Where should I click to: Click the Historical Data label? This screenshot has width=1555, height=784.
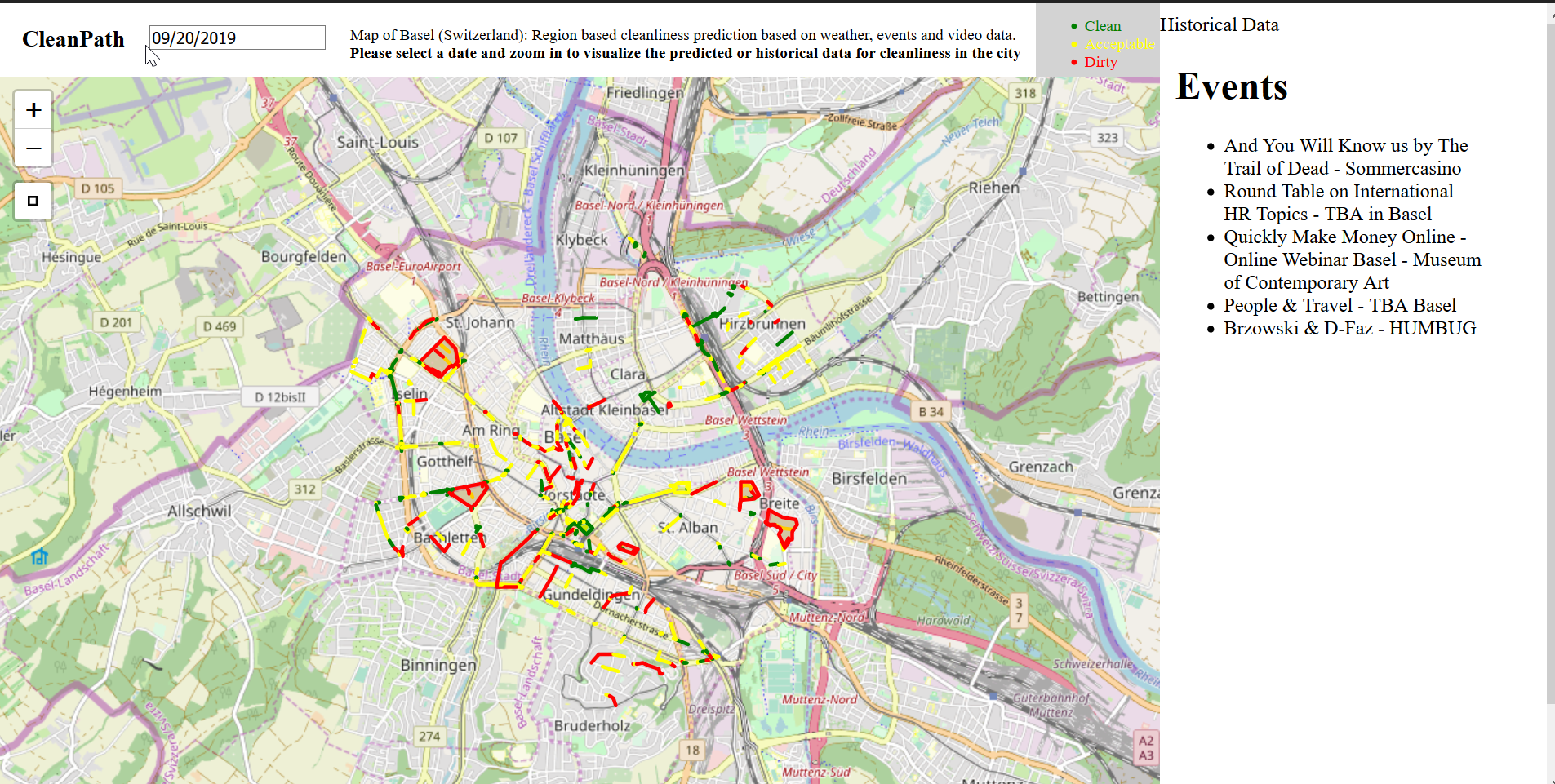(1220, 25)
